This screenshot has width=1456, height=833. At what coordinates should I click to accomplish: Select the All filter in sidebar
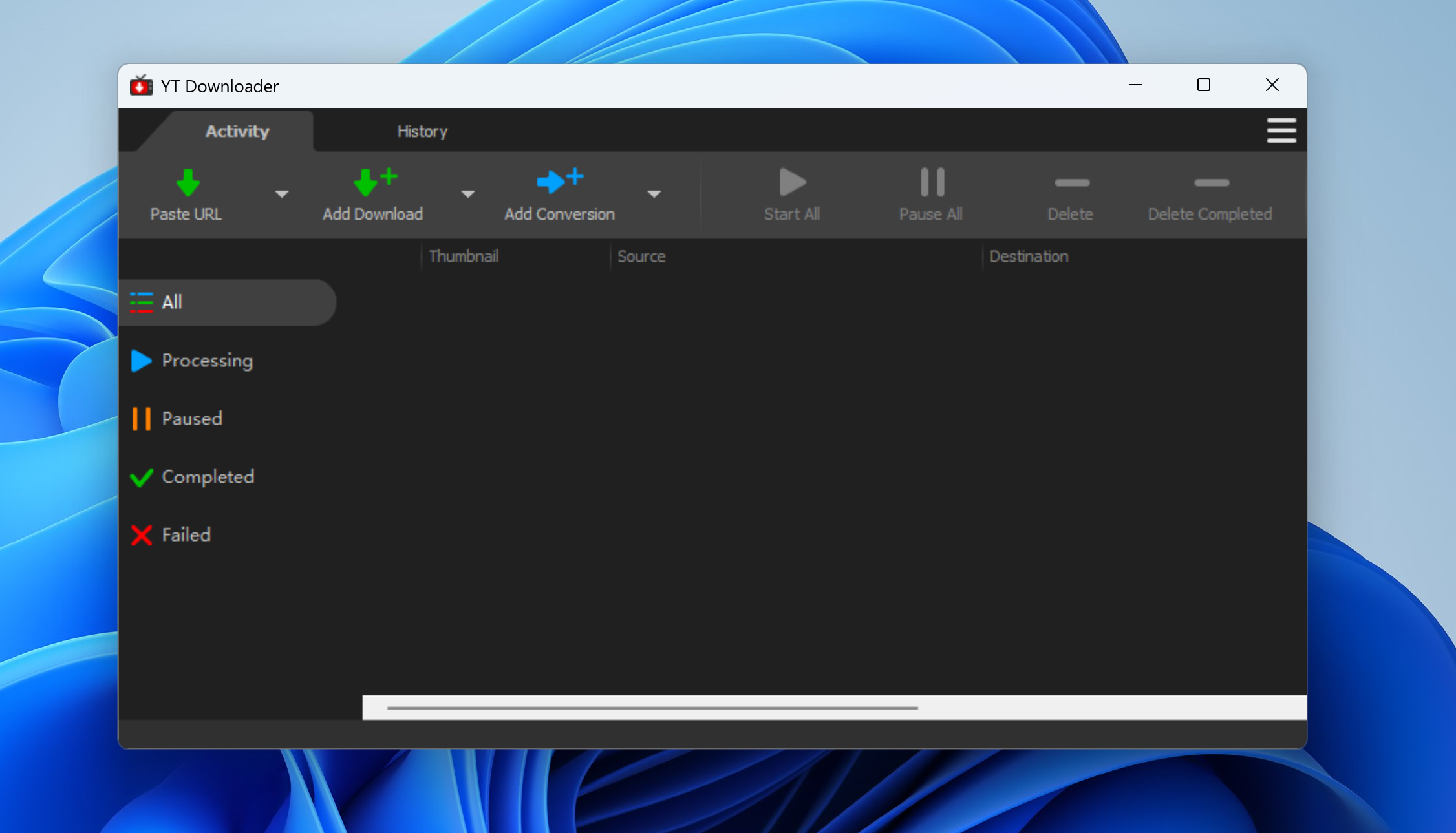pyautogui.click(x=228, y=302)
